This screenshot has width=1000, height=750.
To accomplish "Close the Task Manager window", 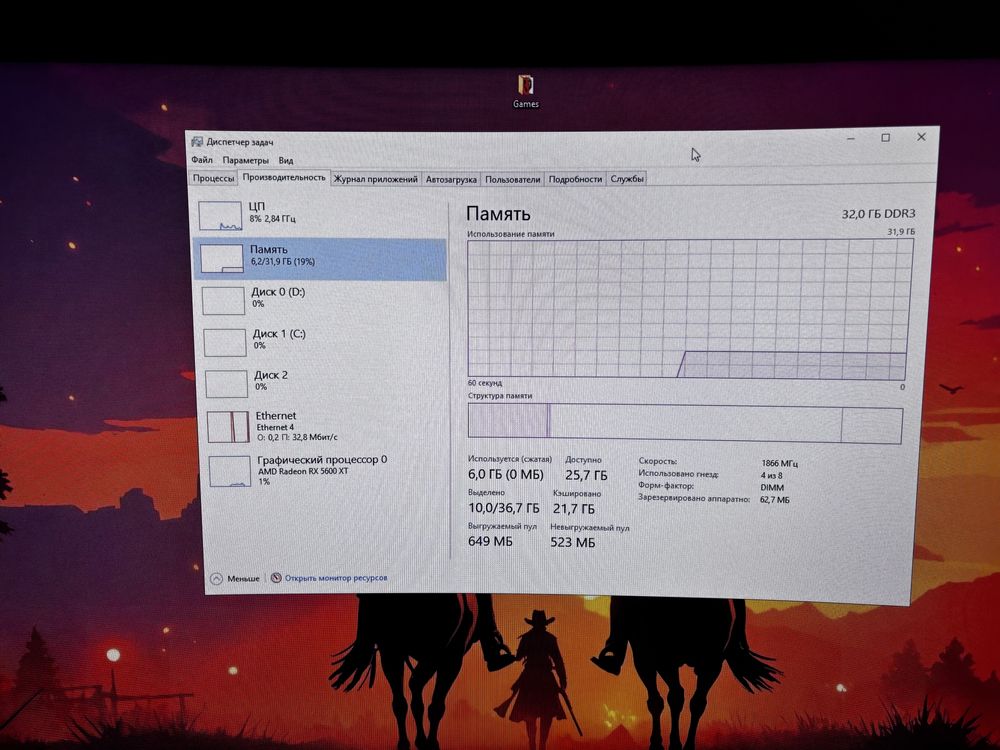I will pos(922,137).
